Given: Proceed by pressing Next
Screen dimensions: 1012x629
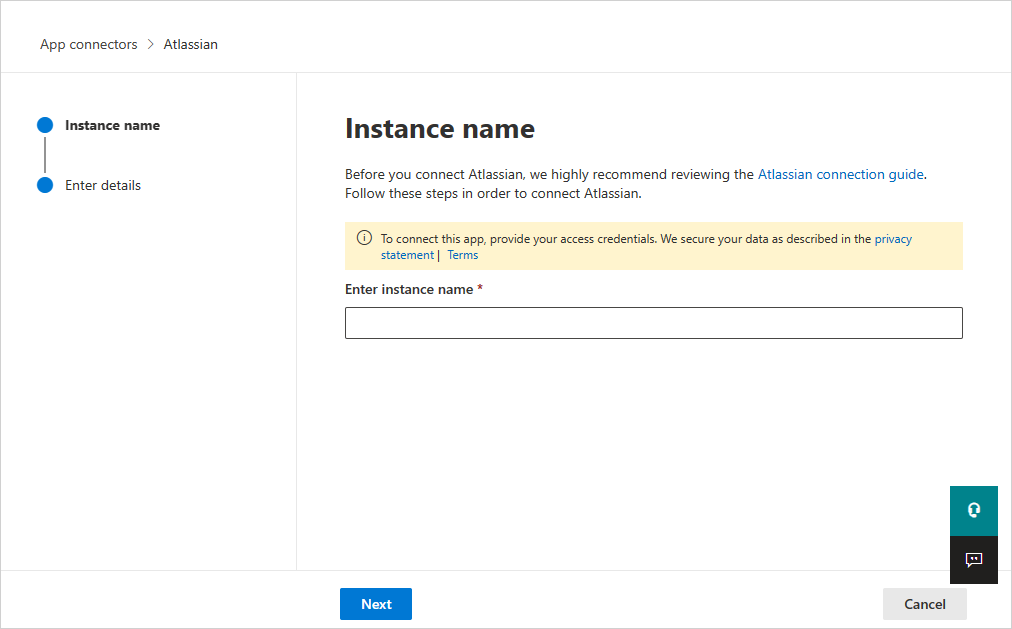Looking at the screenshot, I should click(x=375, y=604).
